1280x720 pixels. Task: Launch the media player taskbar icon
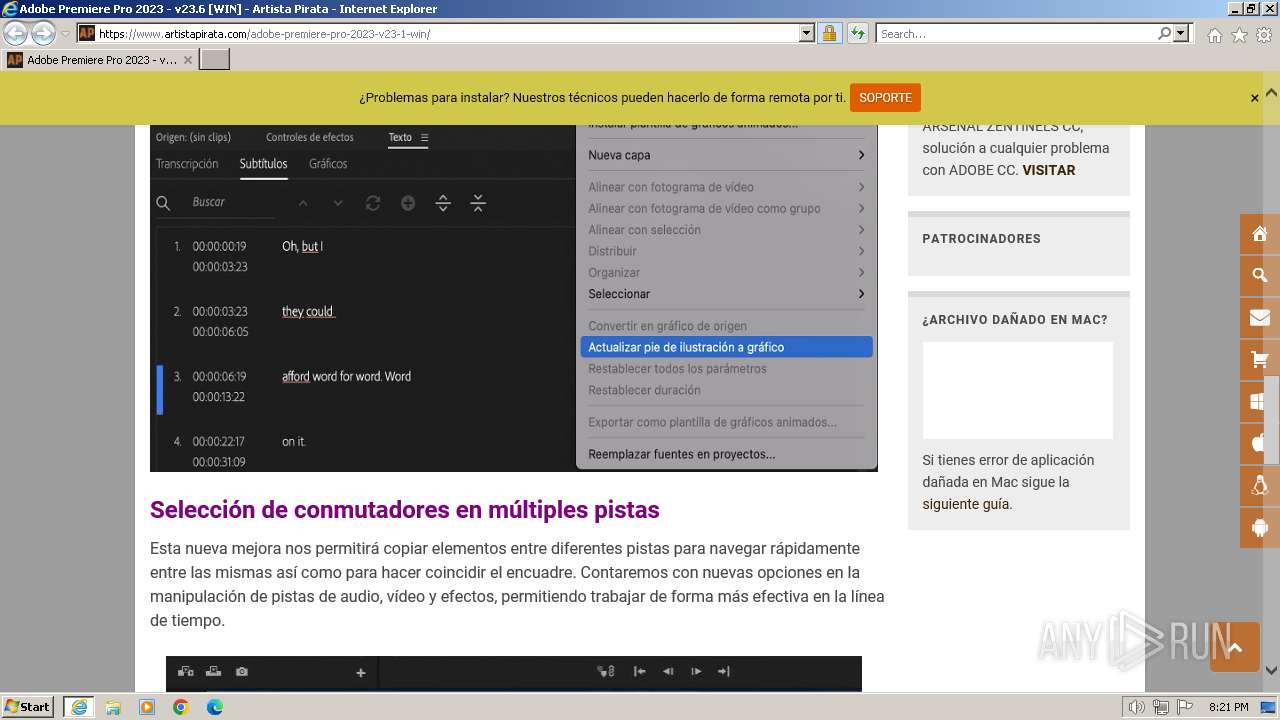pyautogui.click(x=147, y=707)
